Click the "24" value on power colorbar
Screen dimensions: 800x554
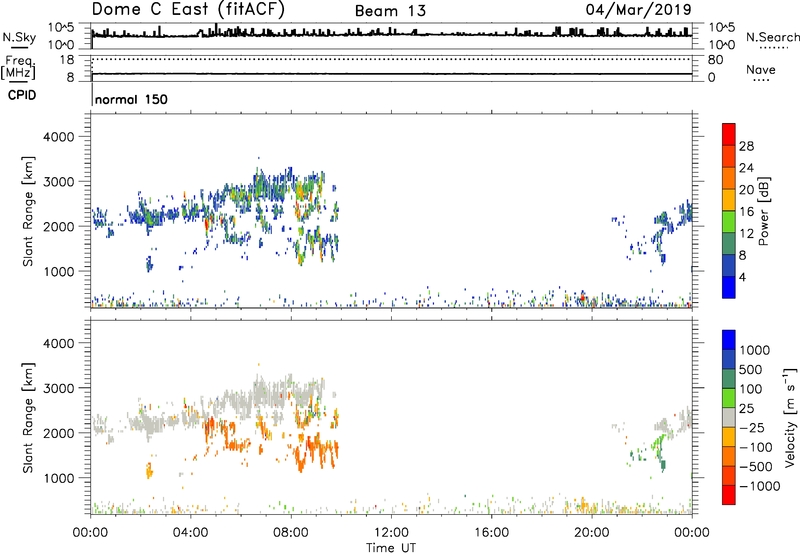pyautogui.click(x=746, y=168)
